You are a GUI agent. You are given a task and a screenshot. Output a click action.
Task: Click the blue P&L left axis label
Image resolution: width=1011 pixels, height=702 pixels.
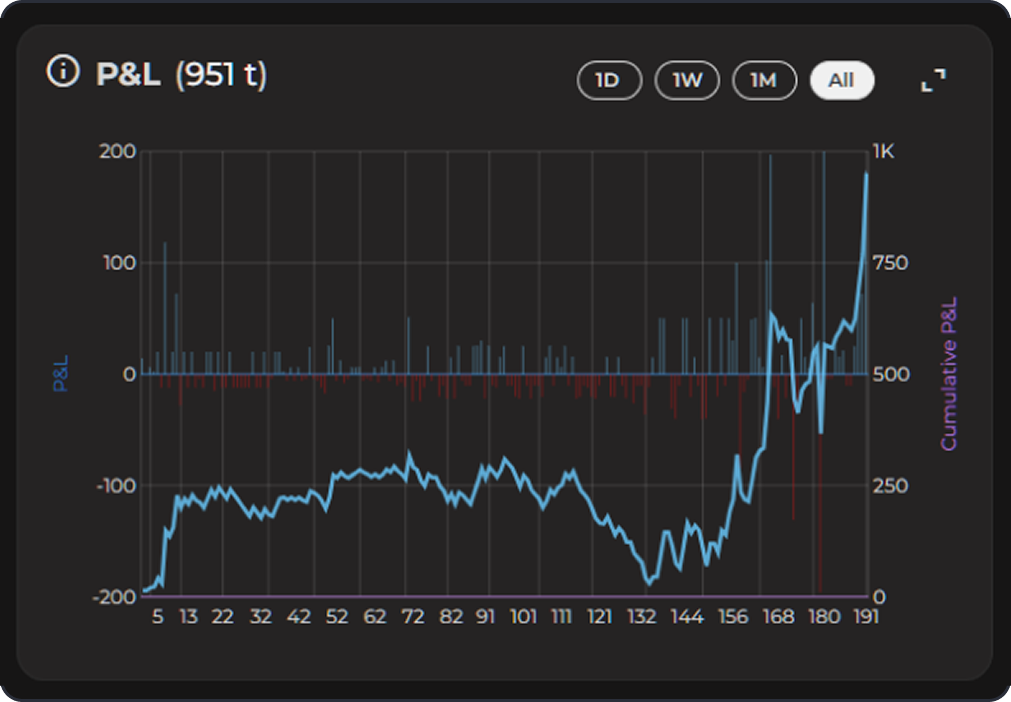tap(60, 372)
